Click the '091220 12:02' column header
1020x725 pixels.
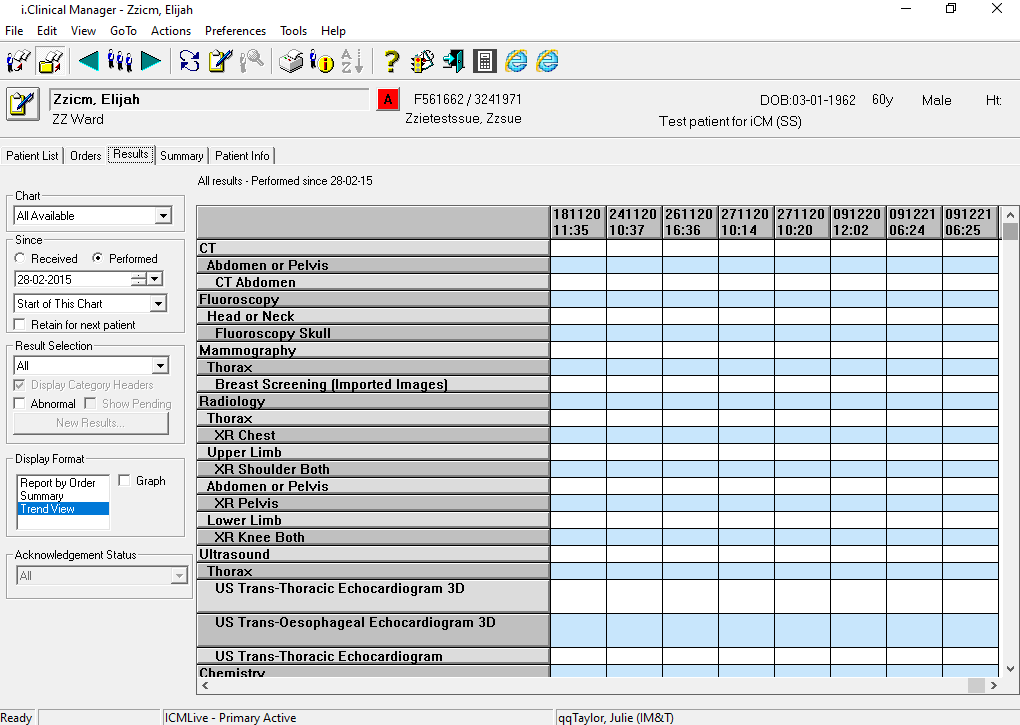pos(858,222)
